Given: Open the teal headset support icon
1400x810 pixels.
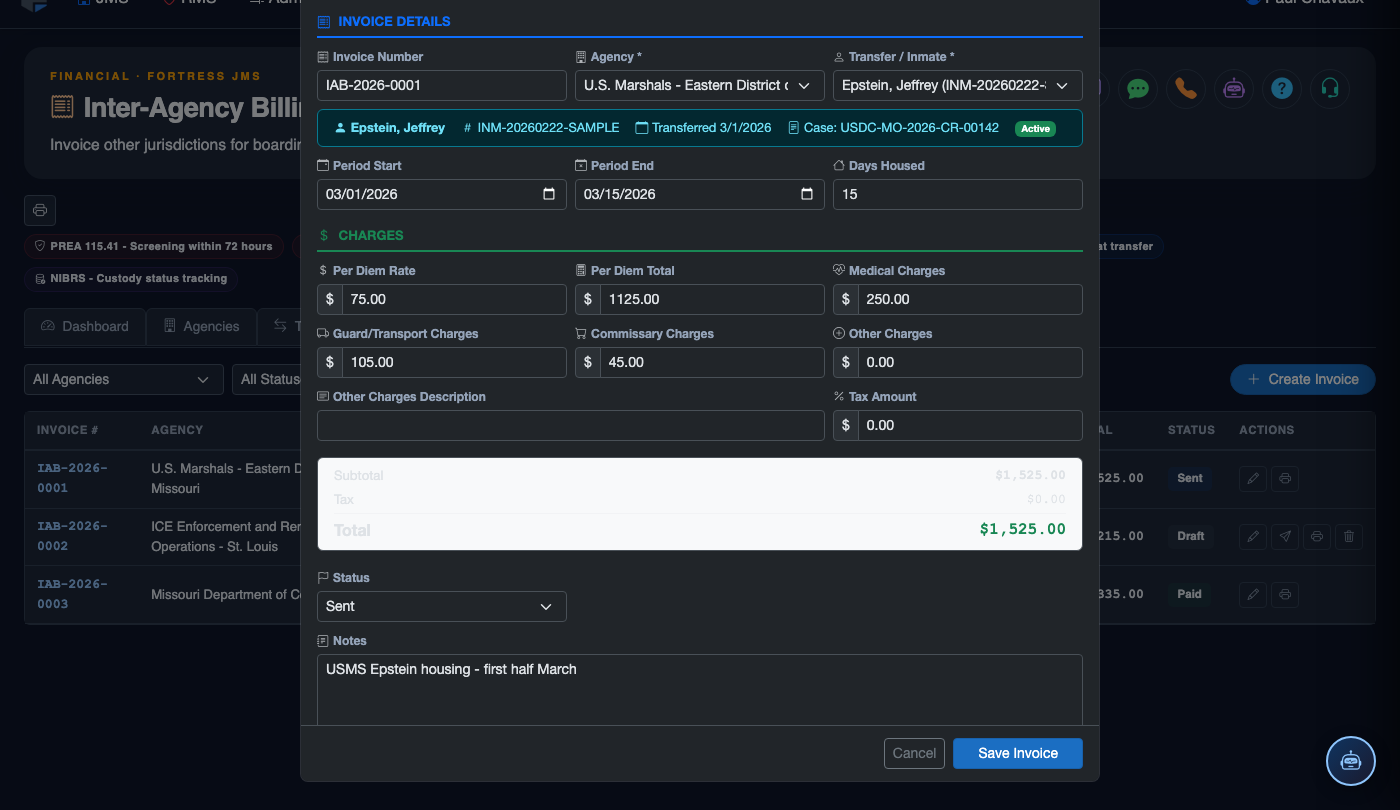Looking at the screenshot, I should pos(1330,88).
